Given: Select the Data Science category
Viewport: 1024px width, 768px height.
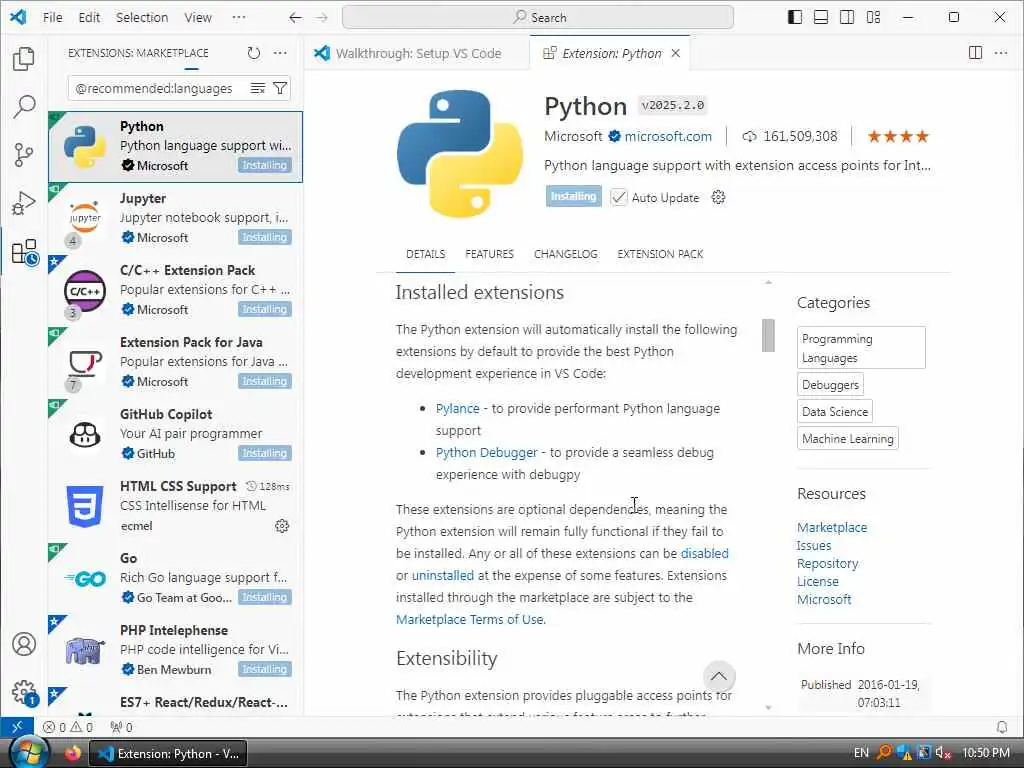Looking at the screenshot, I should [x=835, y=411].
